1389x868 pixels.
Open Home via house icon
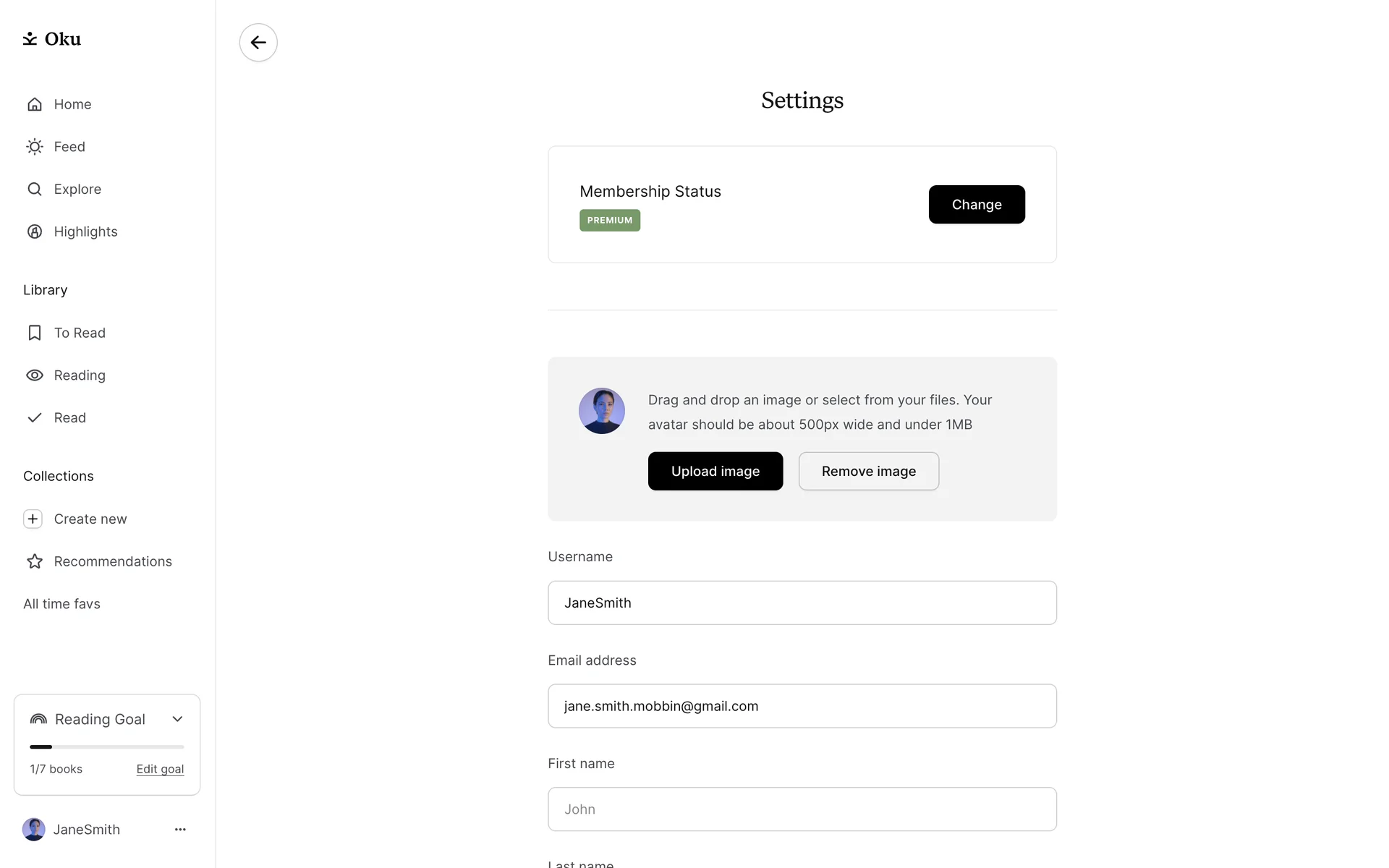[x=35, y=104]
